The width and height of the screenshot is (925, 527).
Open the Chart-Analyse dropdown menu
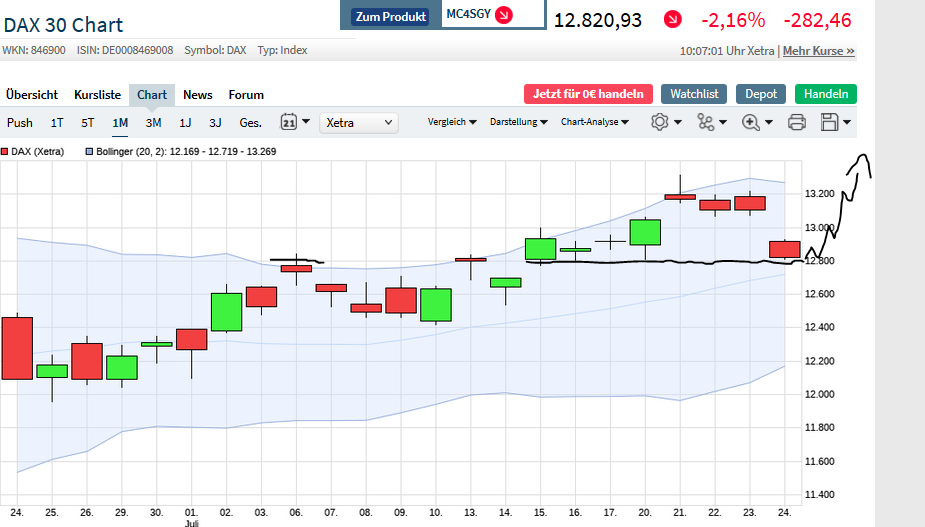click(595, 122)
